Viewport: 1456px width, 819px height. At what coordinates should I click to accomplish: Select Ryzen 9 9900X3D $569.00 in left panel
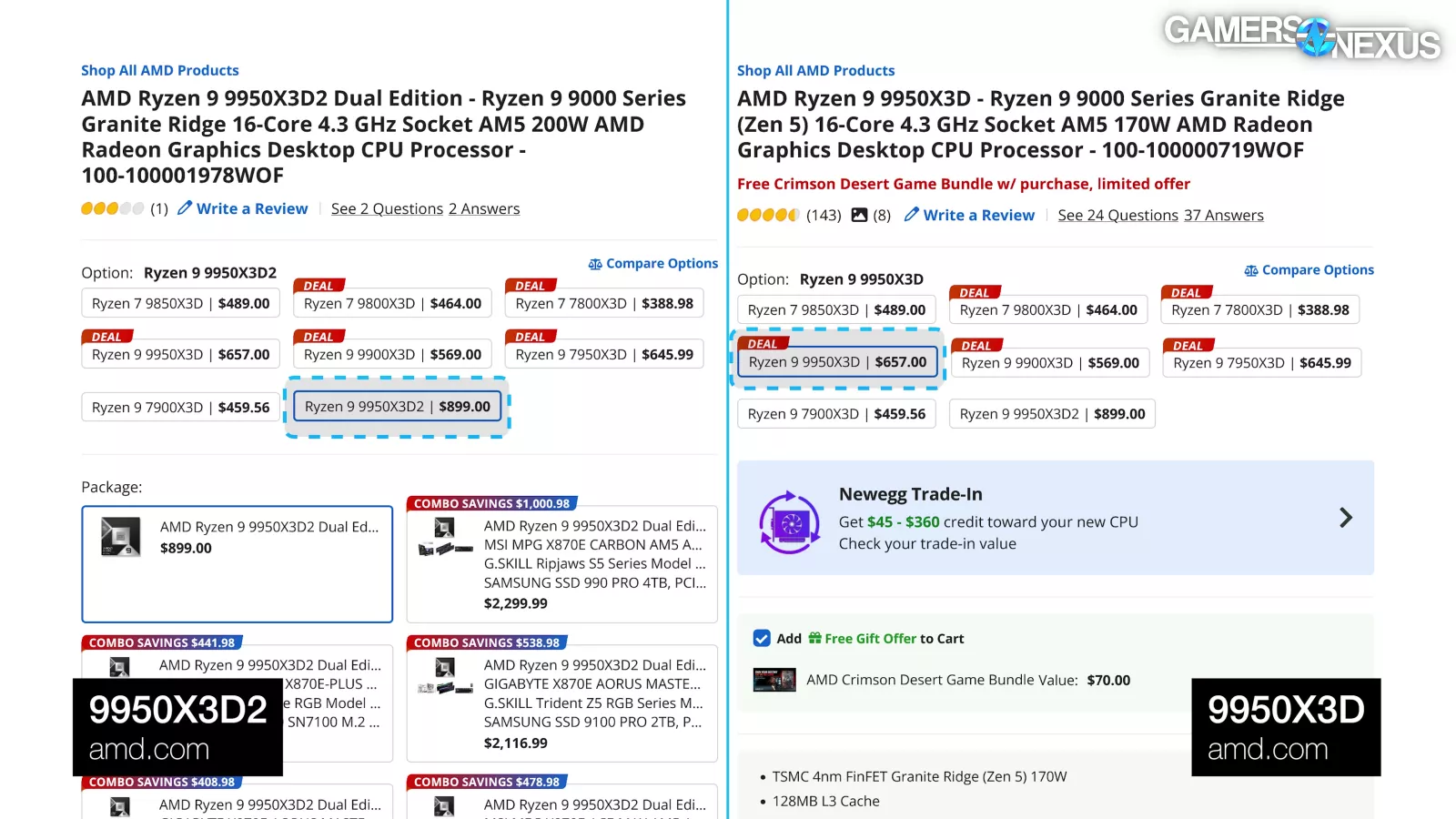(392, 354)
